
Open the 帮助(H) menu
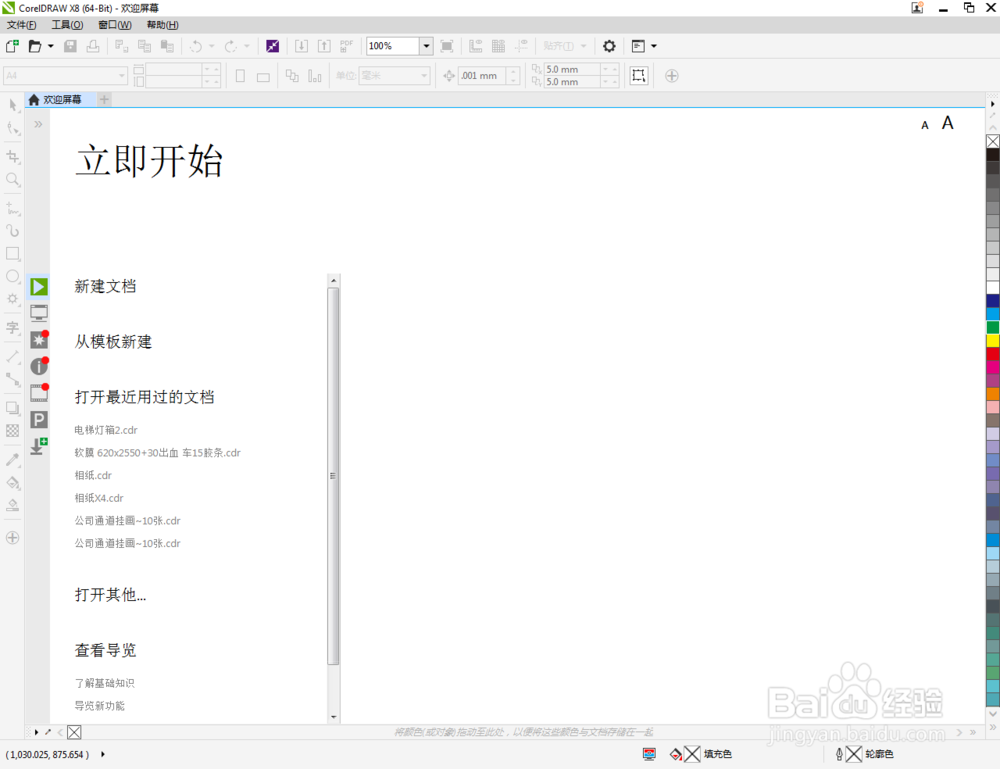click(x=163, y=25)
